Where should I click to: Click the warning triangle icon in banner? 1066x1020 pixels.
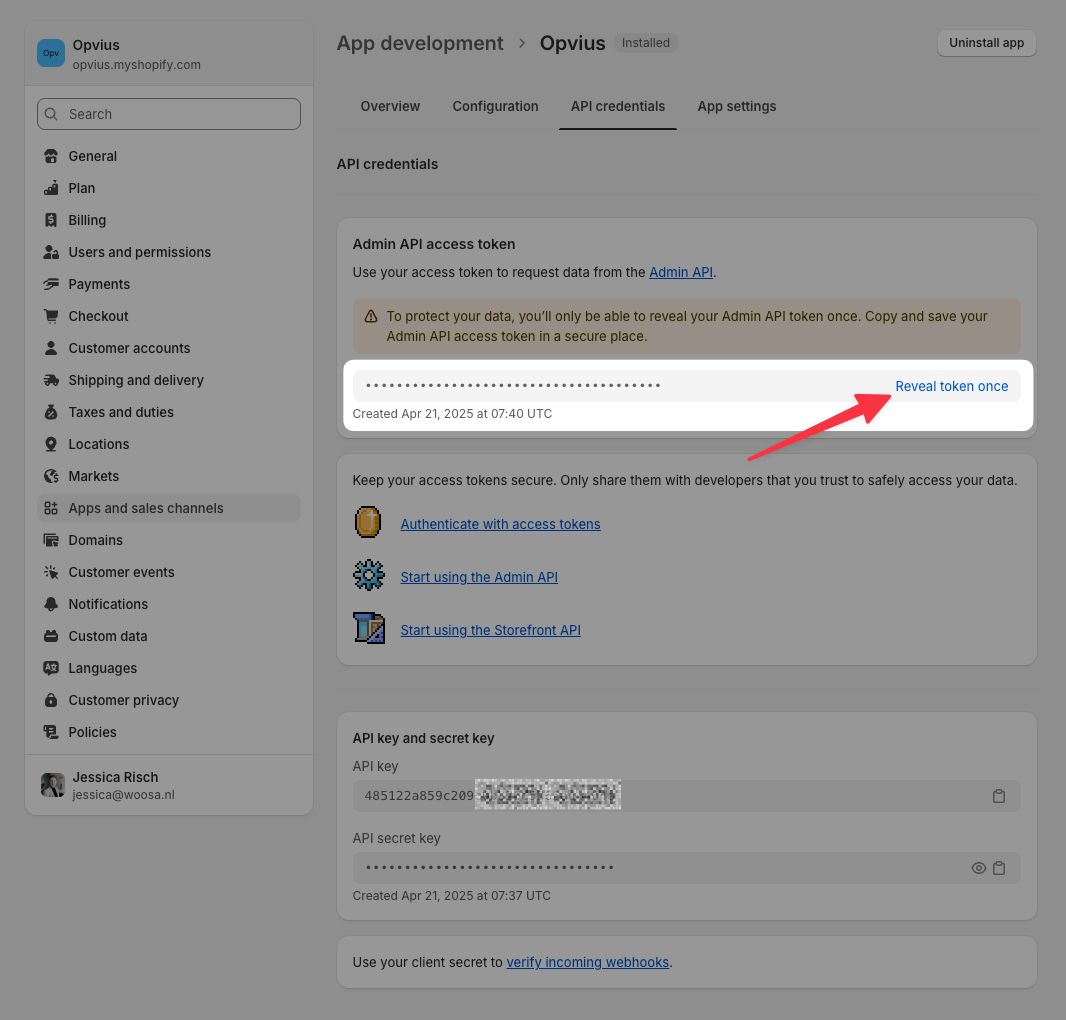click(x=371, y=316)
